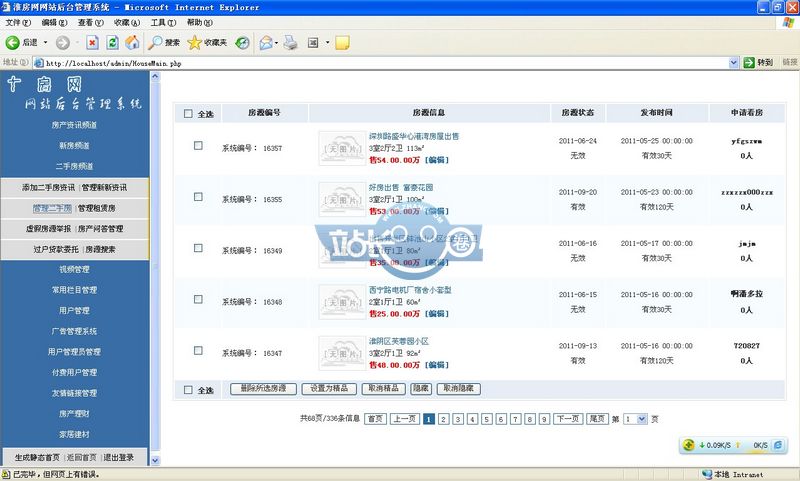Go to the 下一页 page button

point(568,419)
